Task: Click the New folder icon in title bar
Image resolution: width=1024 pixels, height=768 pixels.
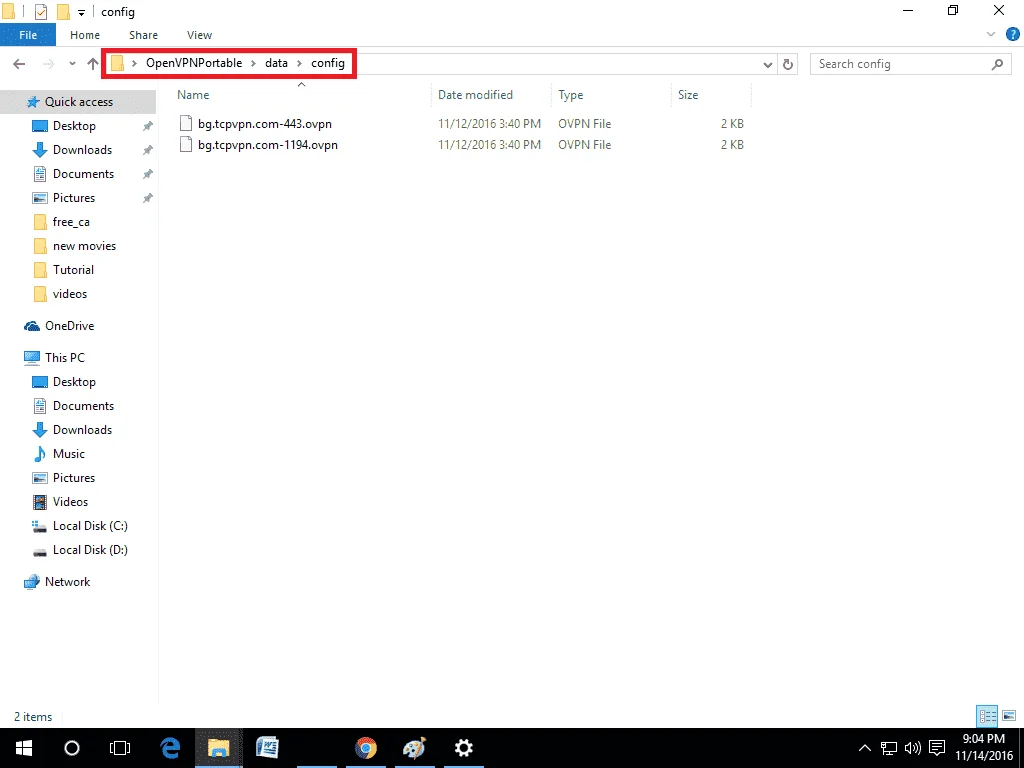Action: pos(63,12)
